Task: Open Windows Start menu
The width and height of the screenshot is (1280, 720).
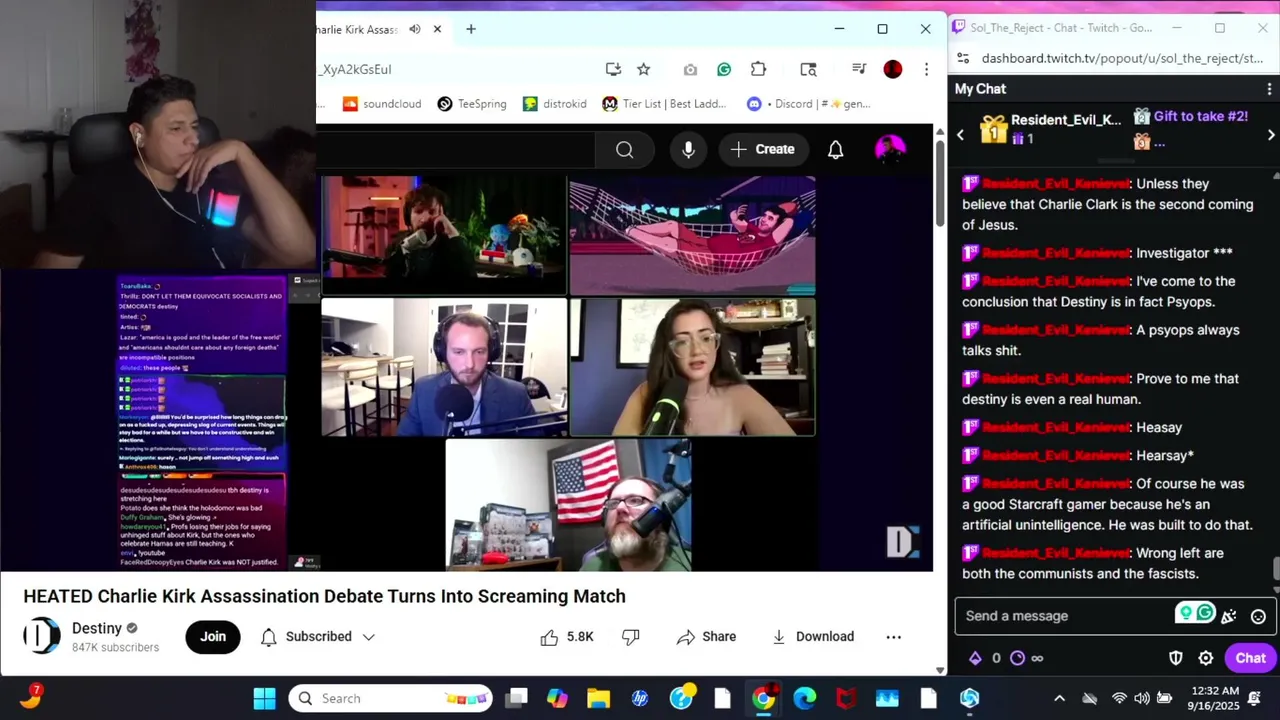Action: pos(264,698)
